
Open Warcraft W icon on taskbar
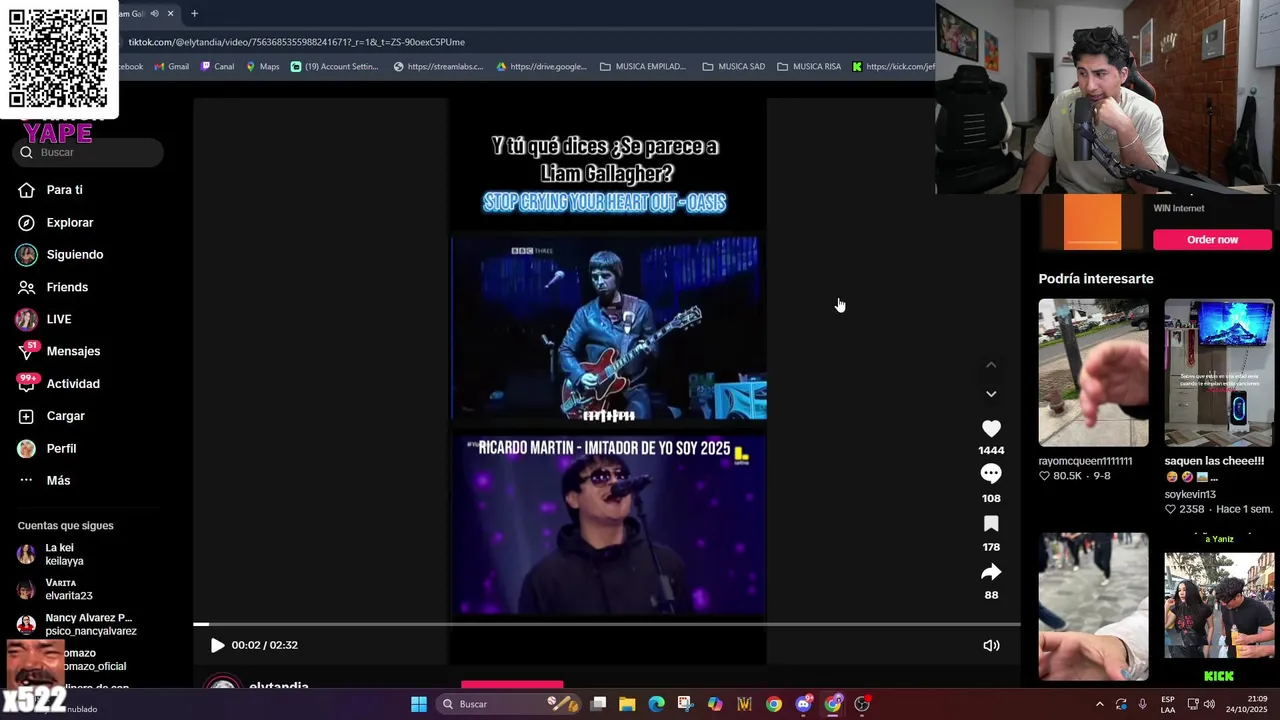tap(744, 704)
